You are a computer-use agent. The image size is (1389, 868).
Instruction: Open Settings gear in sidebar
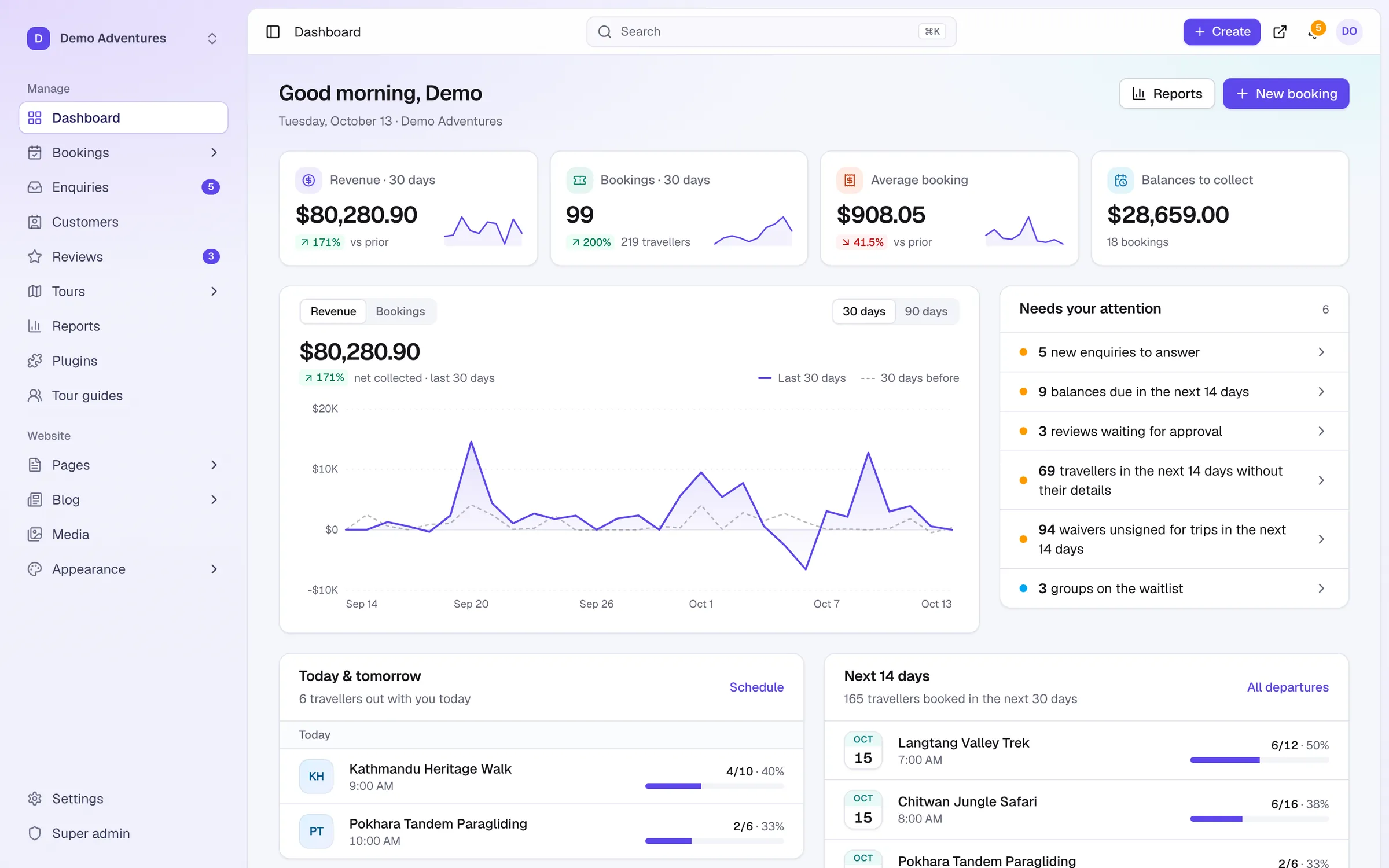click(123, 799)
